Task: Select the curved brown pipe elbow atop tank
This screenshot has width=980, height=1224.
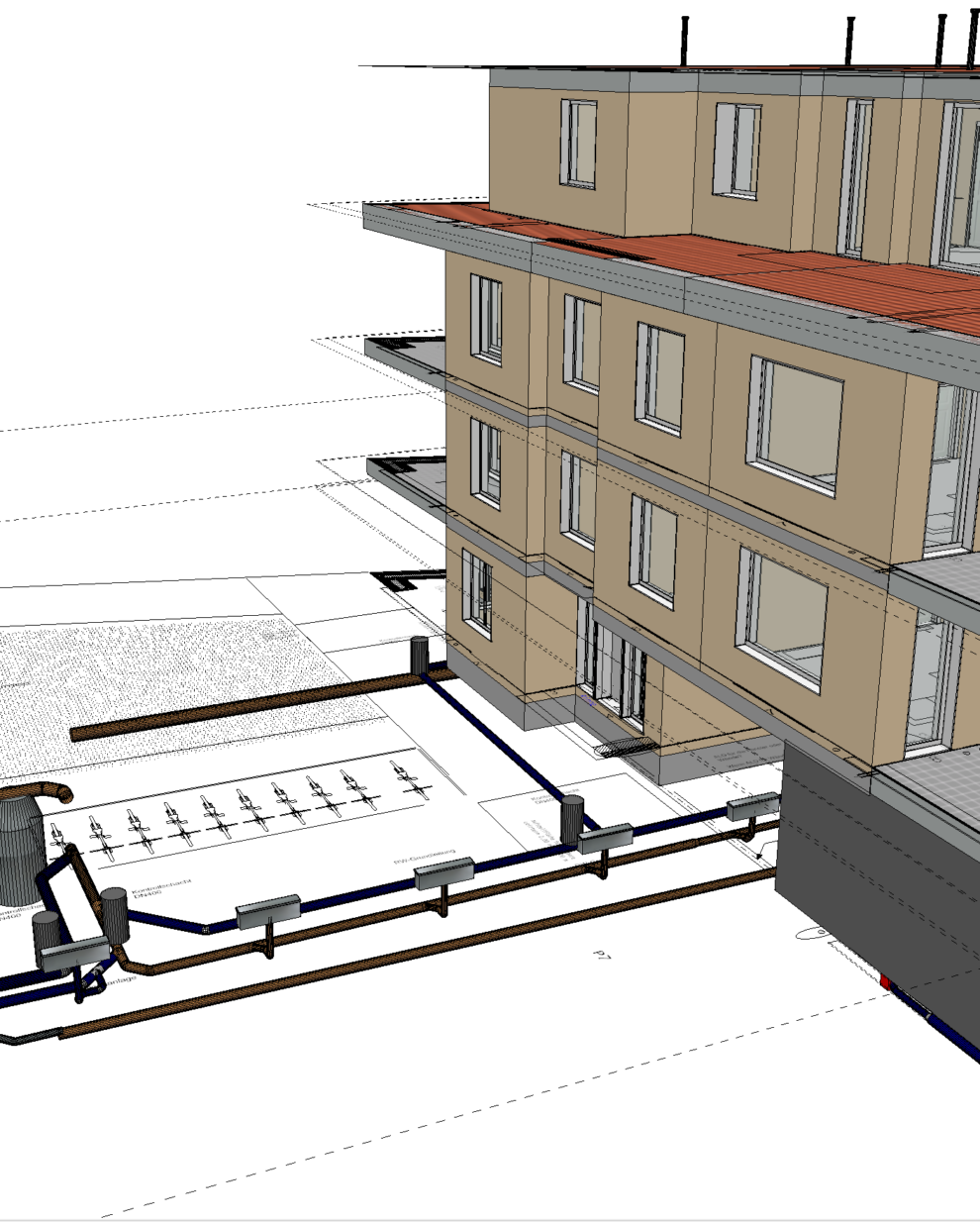Action: (x=45, y=792)
